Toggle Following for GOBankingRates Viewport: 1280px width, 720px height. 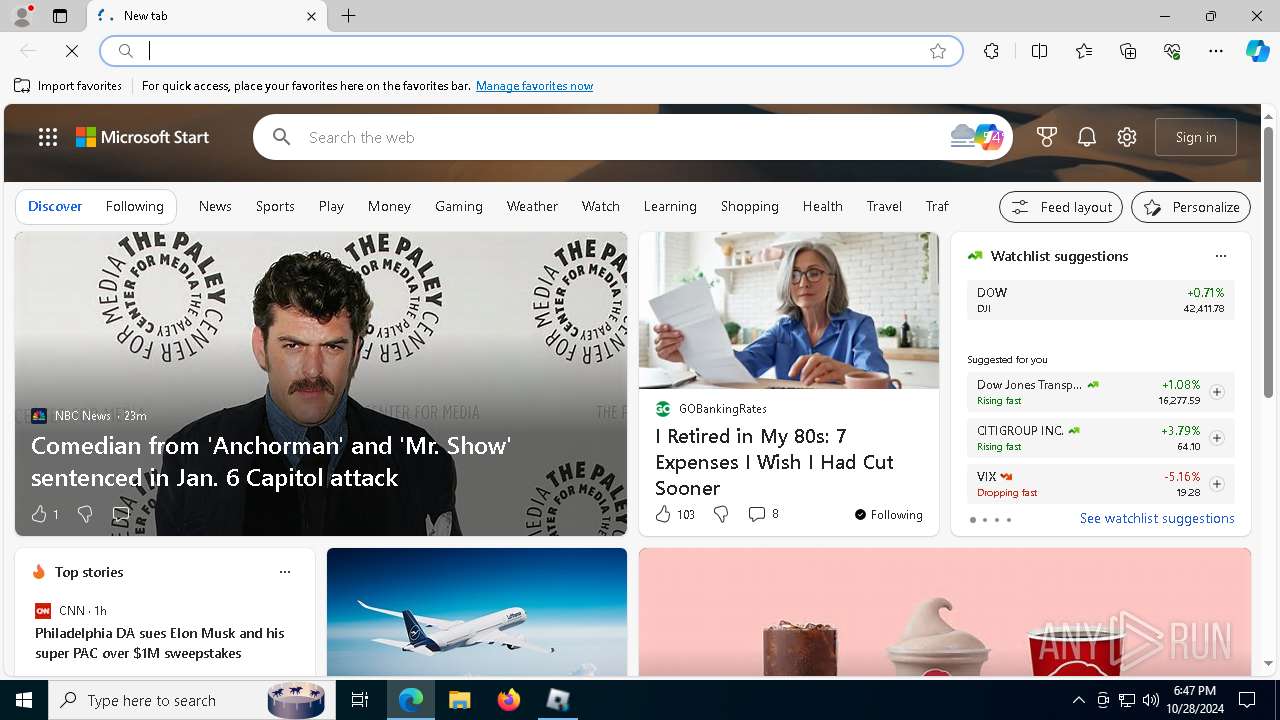[888, 515]
